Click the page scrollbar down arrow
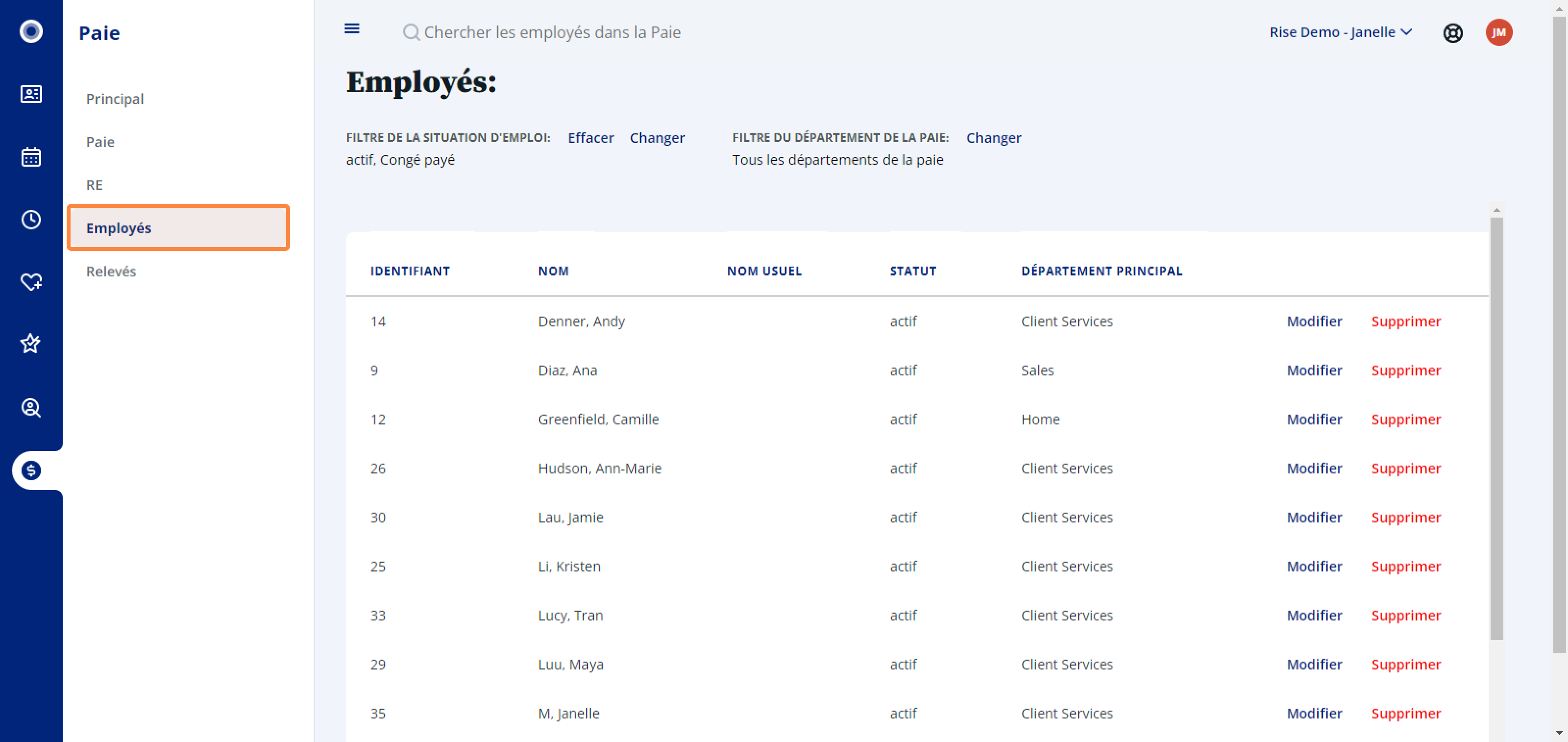1568x742 pixels. tap(1559, 733)
